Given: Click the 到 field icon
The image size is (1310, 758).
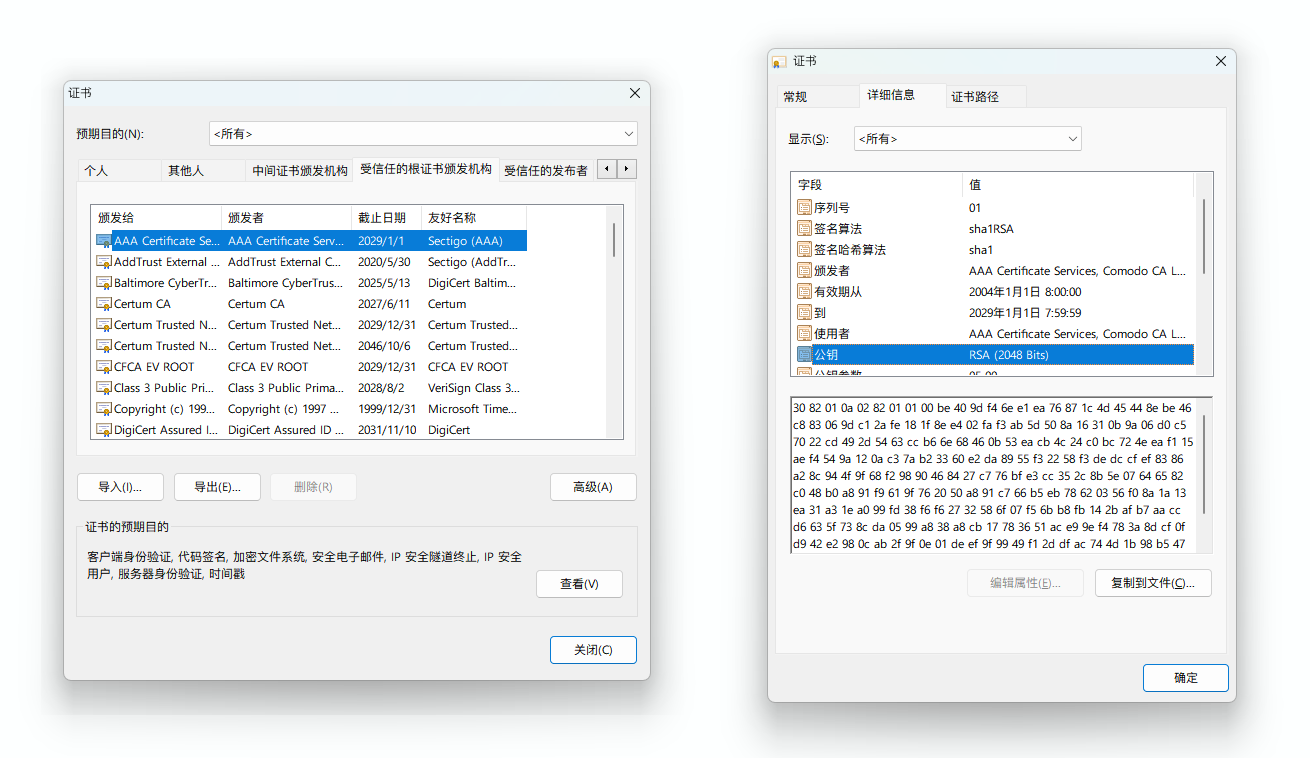Looking at the screenshot, I should 804,313.
